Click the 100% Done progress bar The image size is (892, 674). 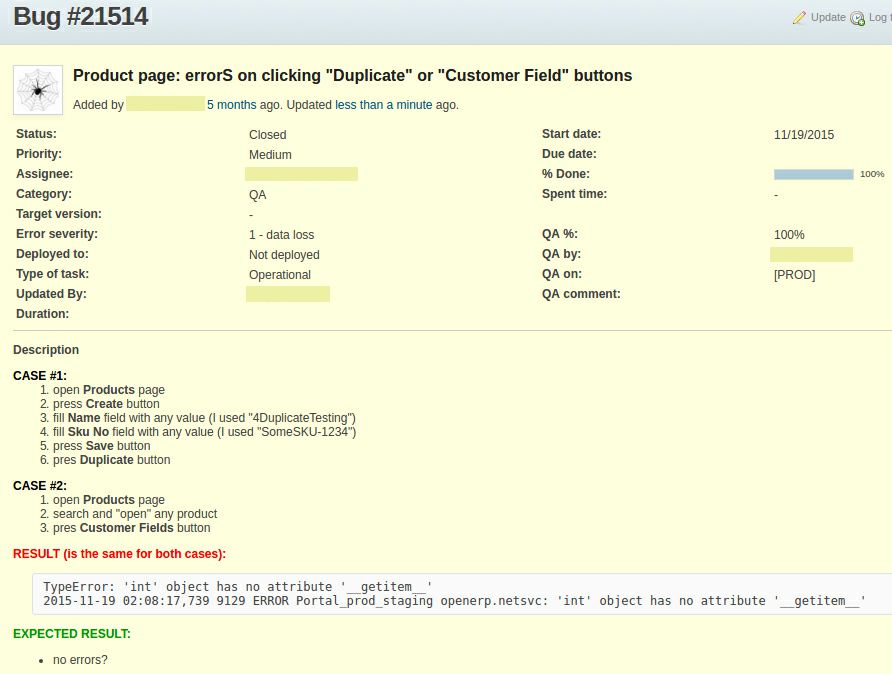point(813,174)
